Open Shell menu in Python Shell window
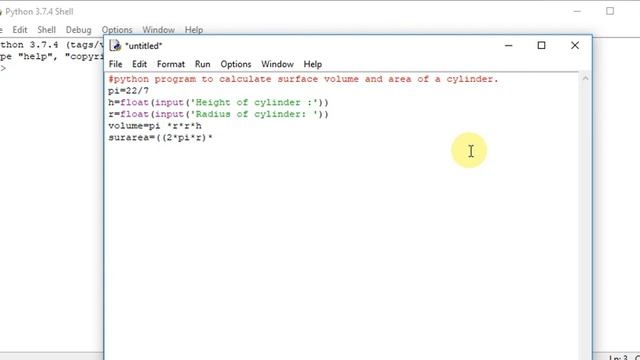The width and height of the screenshot is (640, 360). click(x=47, y=30)
